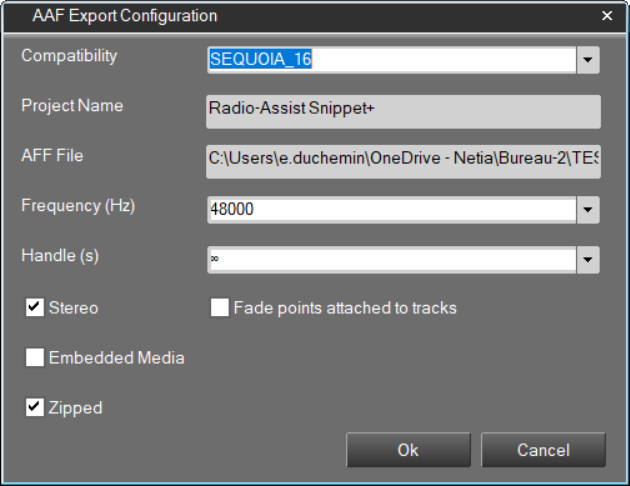This screenshot has width=630, height=486.
Task: Disable the Zipped checkbox
Action: (x=35, y=407)
